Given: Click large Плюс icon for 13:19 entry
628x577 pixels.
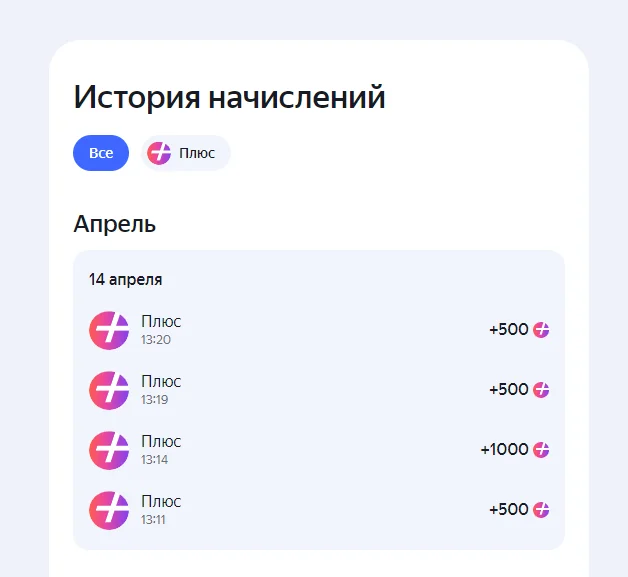Looking at the screenshot, I should pyautogui.click(x=109, y=390).
